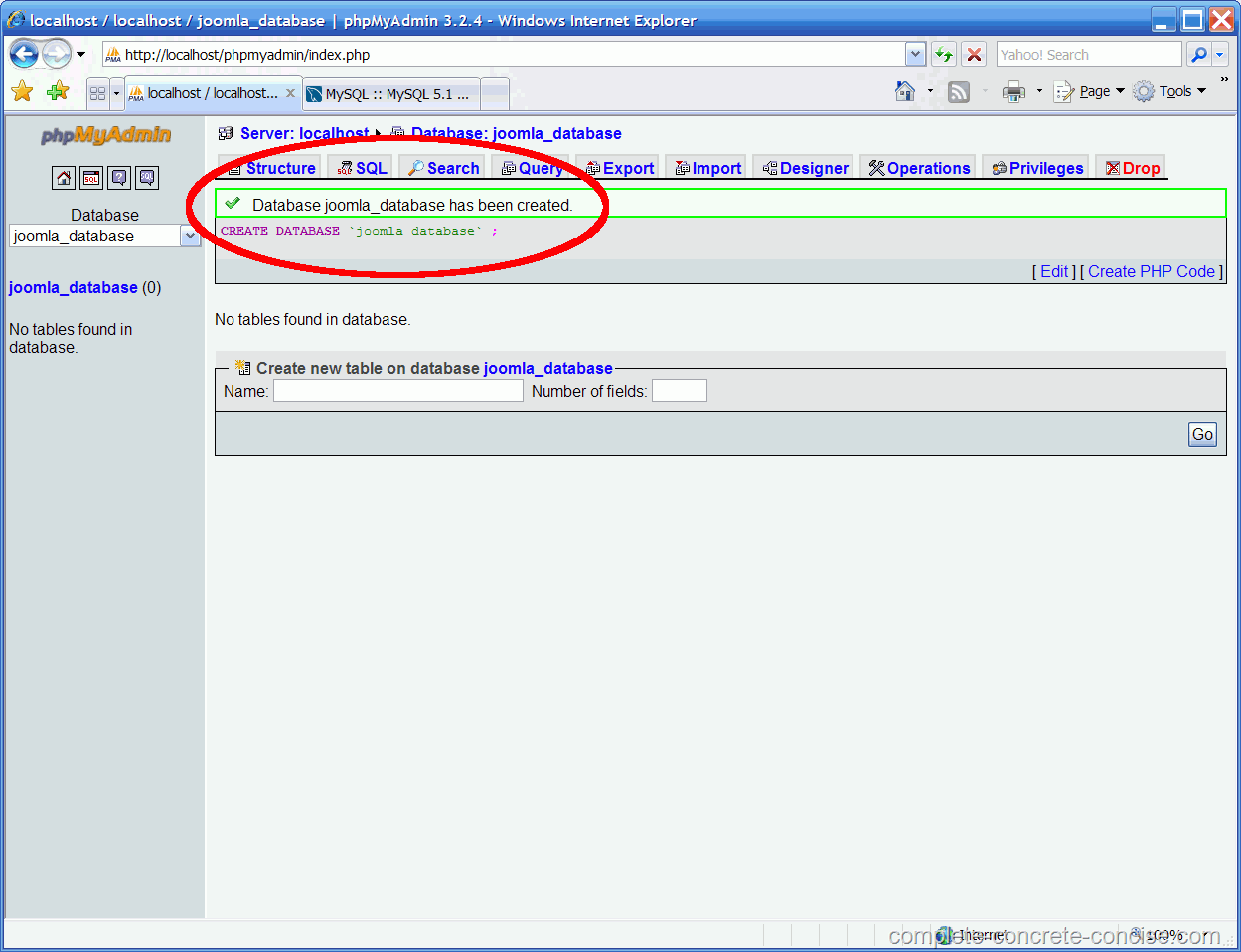Image resolution: width=1241 pixels, height=952 pixels.
Task: Expand toolbar overflow chevron
Action: pyautogui.click(x=1225, y=79)
